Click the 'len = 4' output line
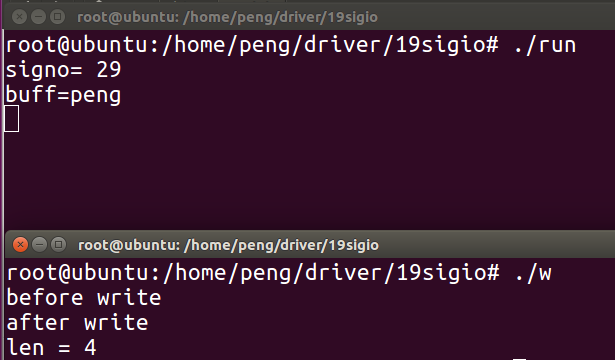 51,348
